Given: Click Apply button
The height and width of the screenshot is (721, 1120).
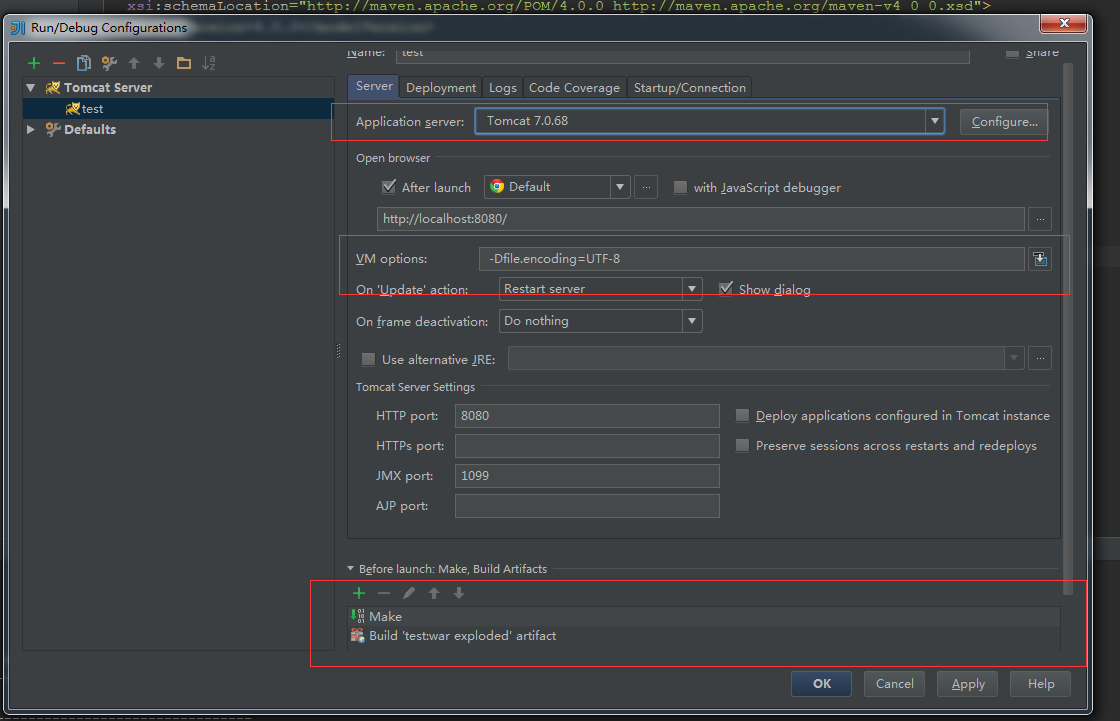Looking at the screenshot, I should (968, 684).
